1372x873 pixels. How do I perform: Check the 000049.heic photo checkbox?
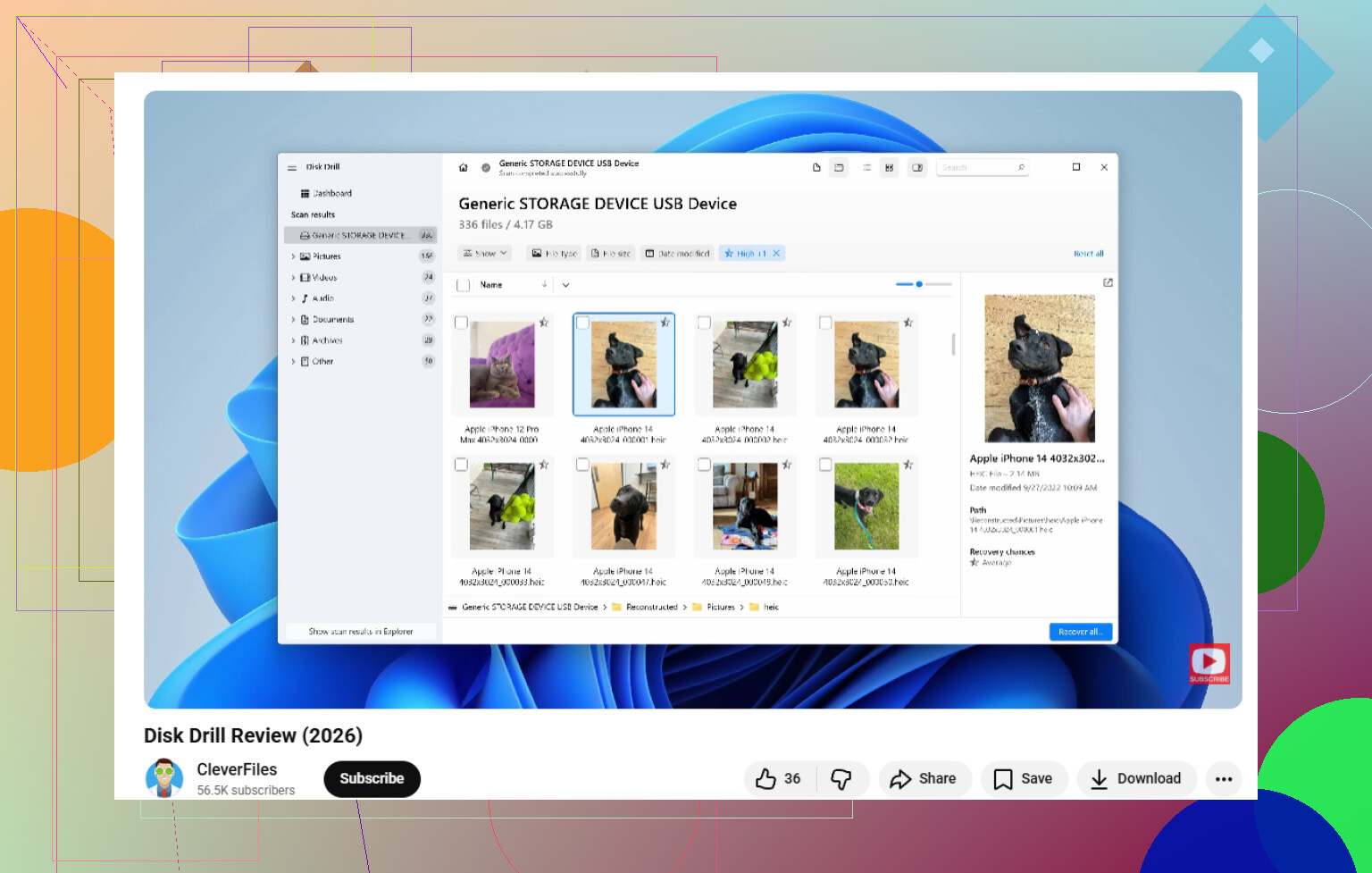tap(704, 465)
